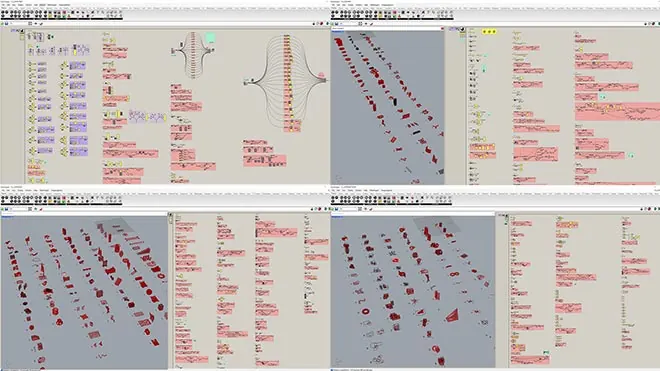Click the blue save icon in top-right window

point(336,24)
